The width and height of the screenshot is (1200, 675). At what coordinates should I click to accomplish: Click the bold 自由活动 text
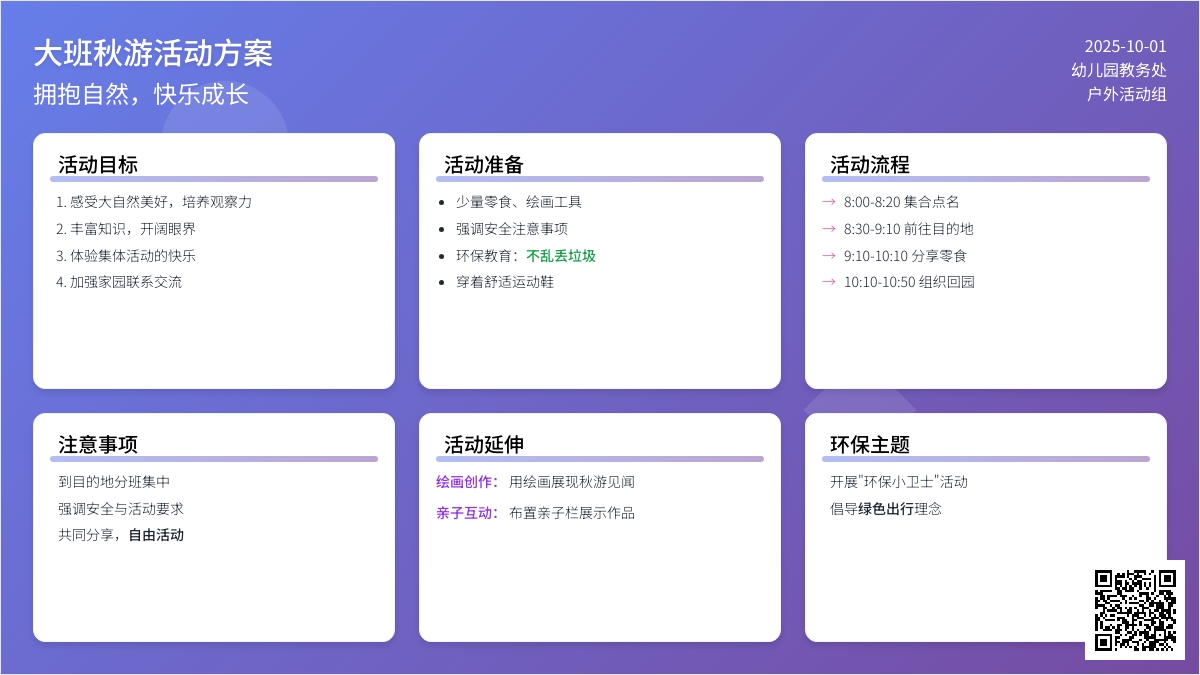[156, 535]
